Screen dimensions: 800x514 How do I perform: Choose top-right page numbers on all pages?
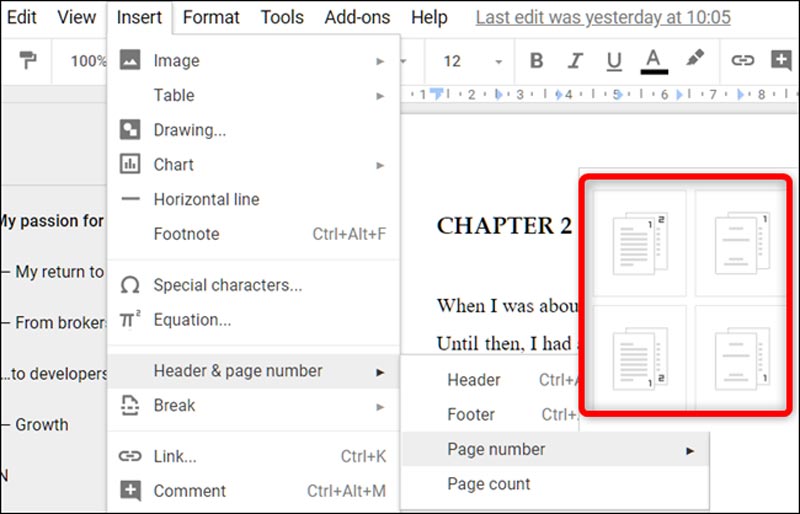click(x=640, y=243)
